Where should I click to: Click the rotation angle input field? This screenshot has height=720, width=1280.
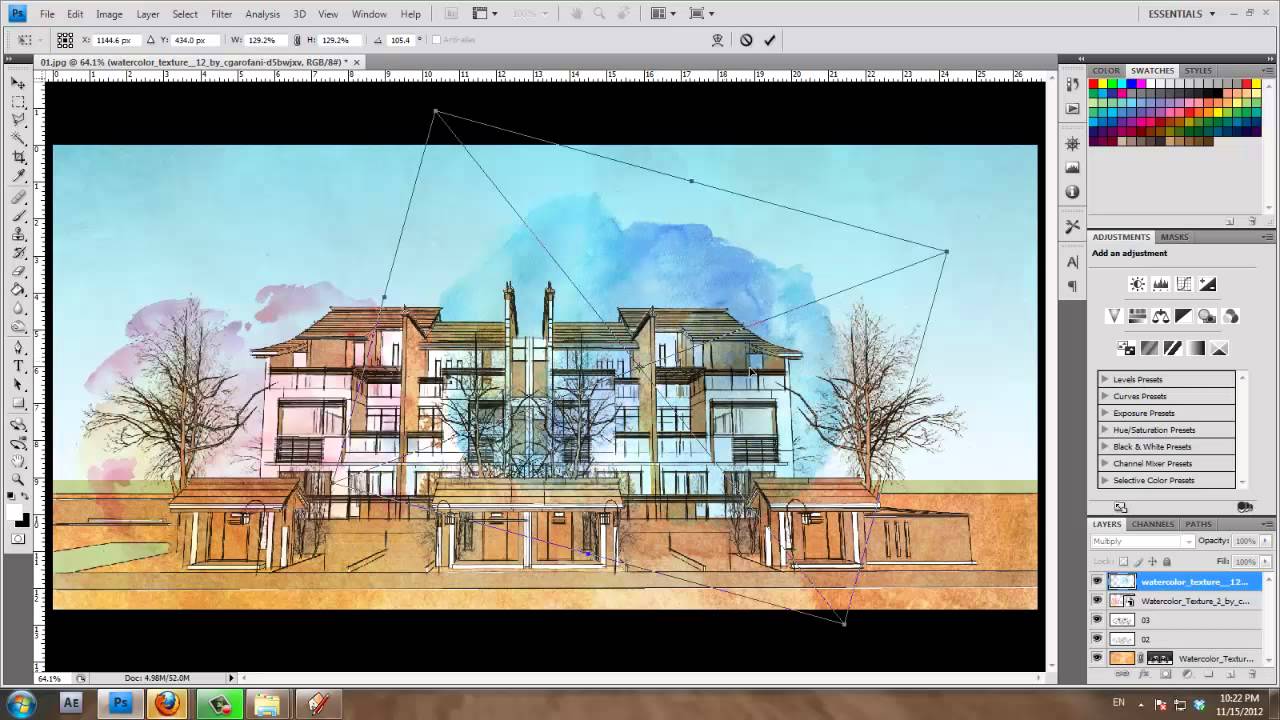click(x=400, y=40)
